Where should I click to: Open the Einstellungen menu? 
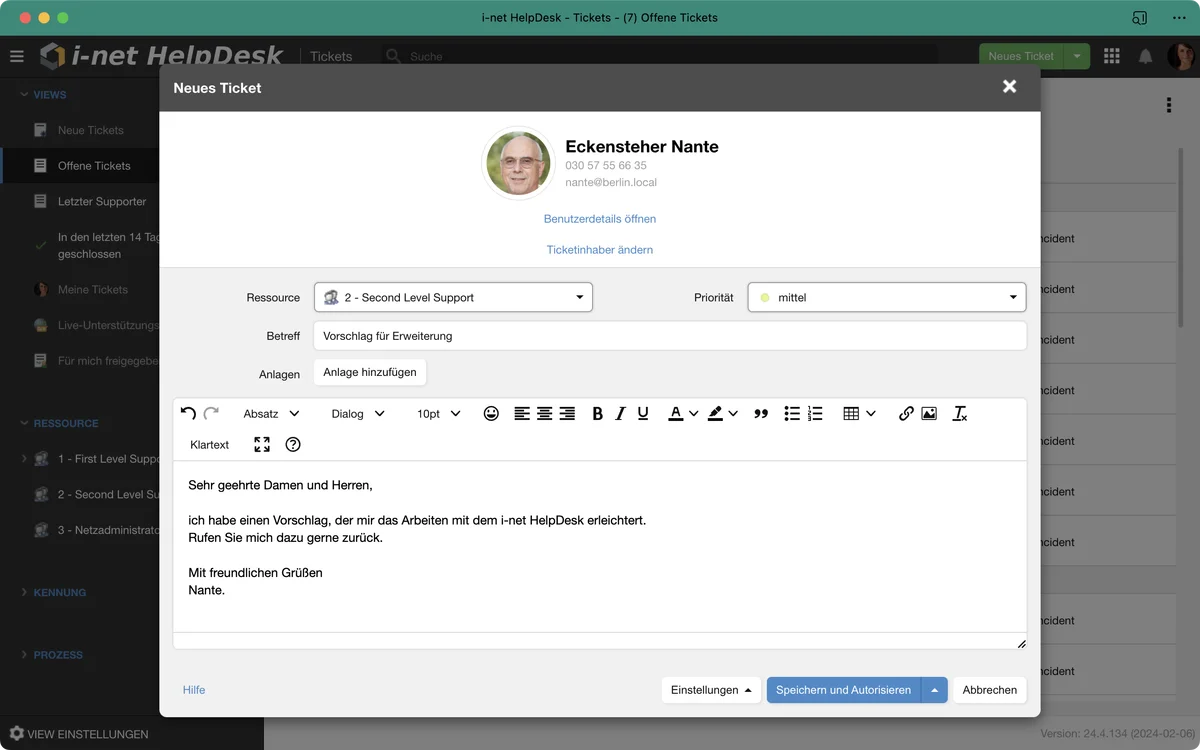click(x=711, y=690)
